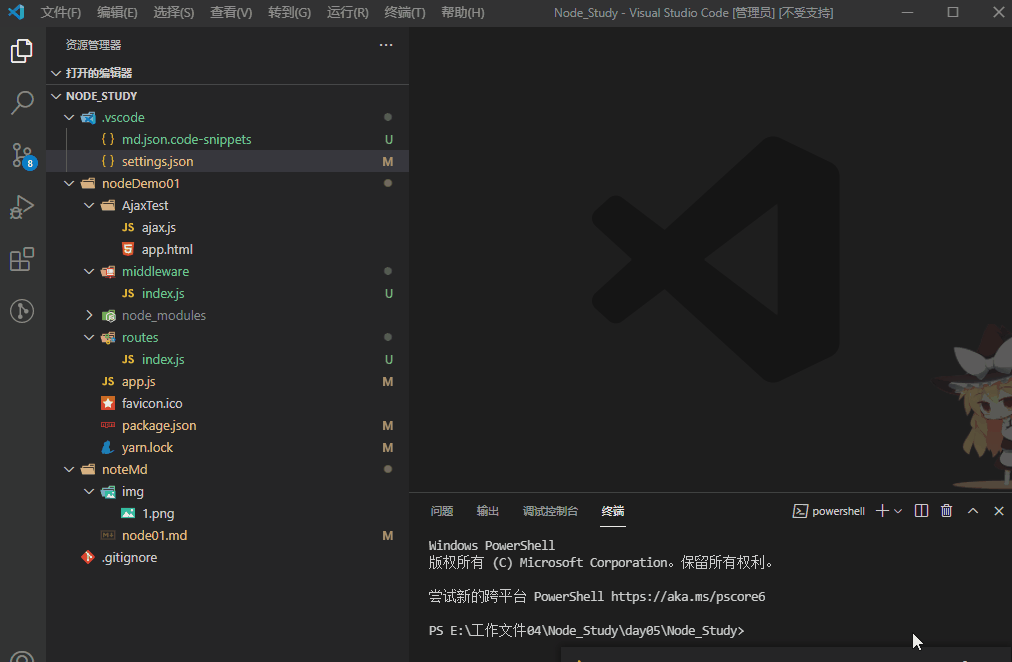Open the Search view in activity bar

click(22, 103)
